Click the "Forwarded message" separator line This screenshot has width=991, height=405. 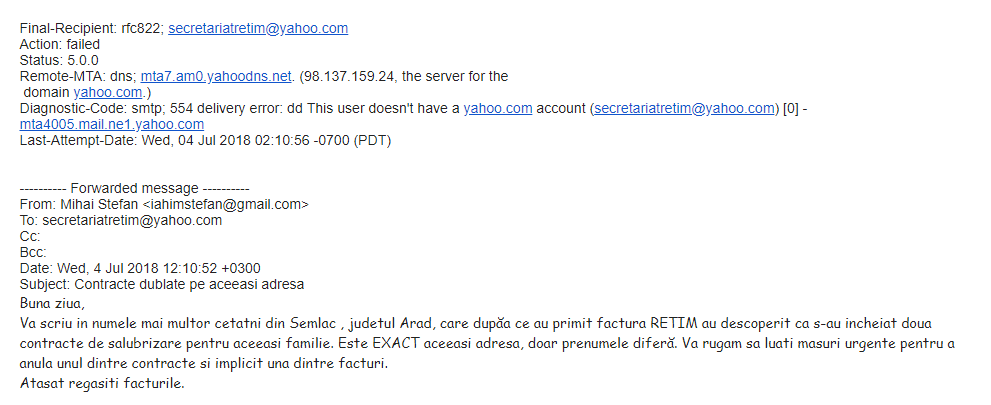point(135,188)
